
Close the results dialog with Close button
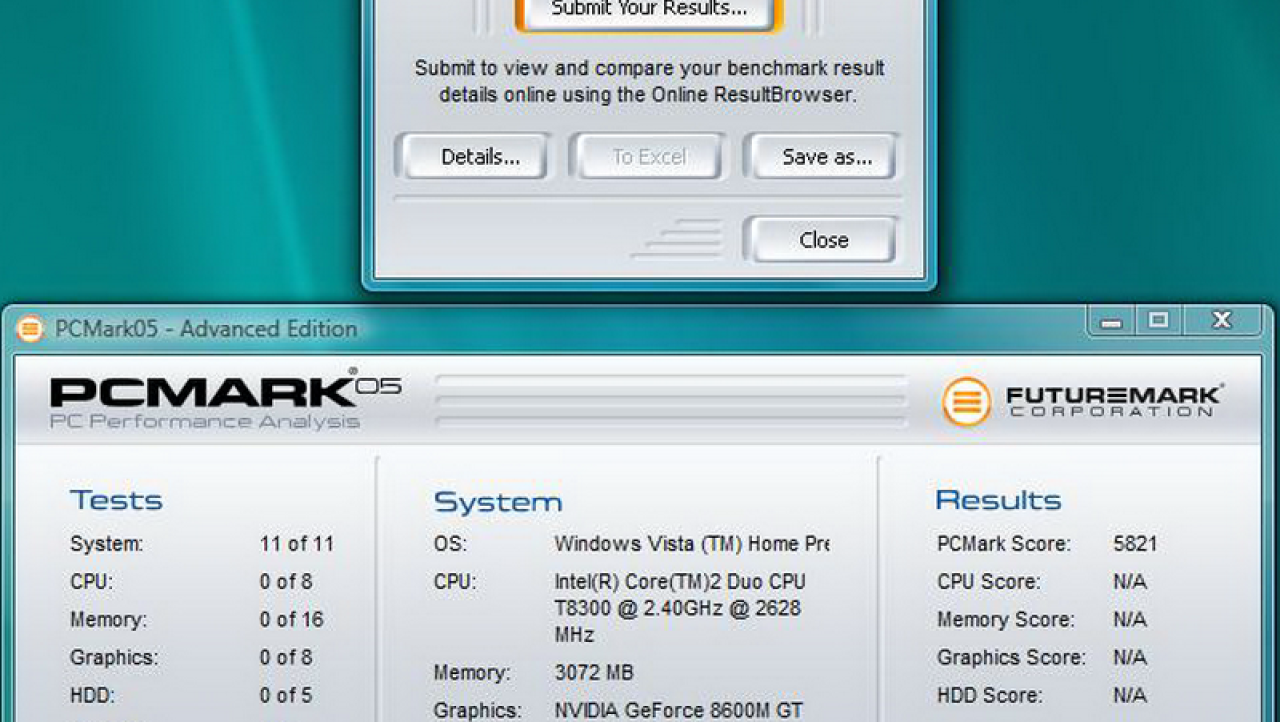(x=823, y=240)
